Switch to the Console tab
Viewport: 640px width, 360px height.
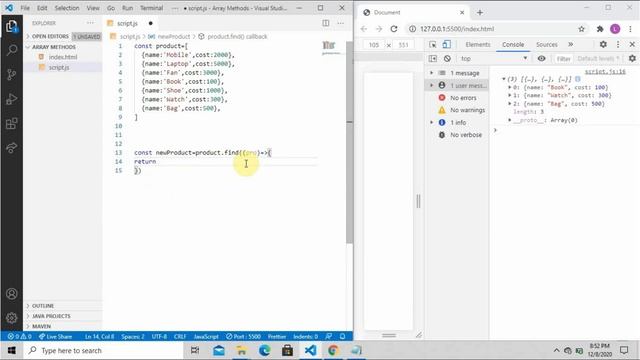[x=513, y=44]
